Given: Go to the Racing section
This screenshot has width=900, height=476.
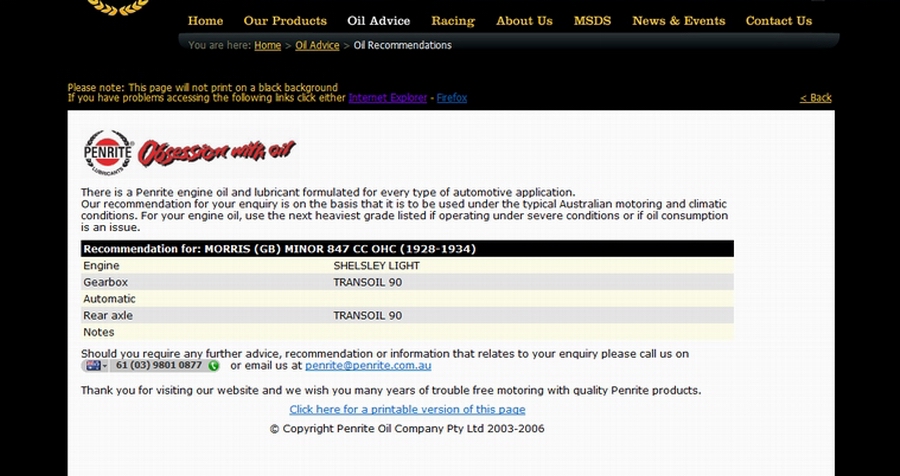Looking at the screenshot, I should tap(453, 21).
